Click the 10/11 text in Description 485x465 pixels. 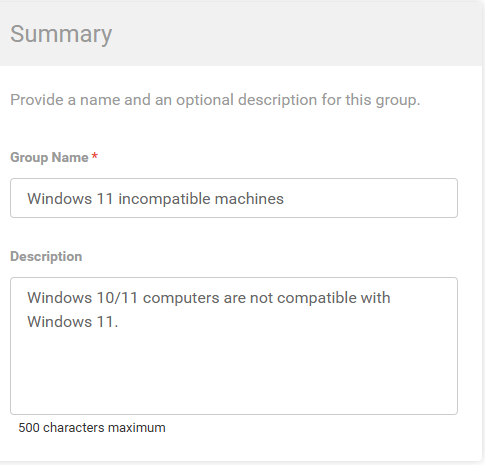click(117, 298)
